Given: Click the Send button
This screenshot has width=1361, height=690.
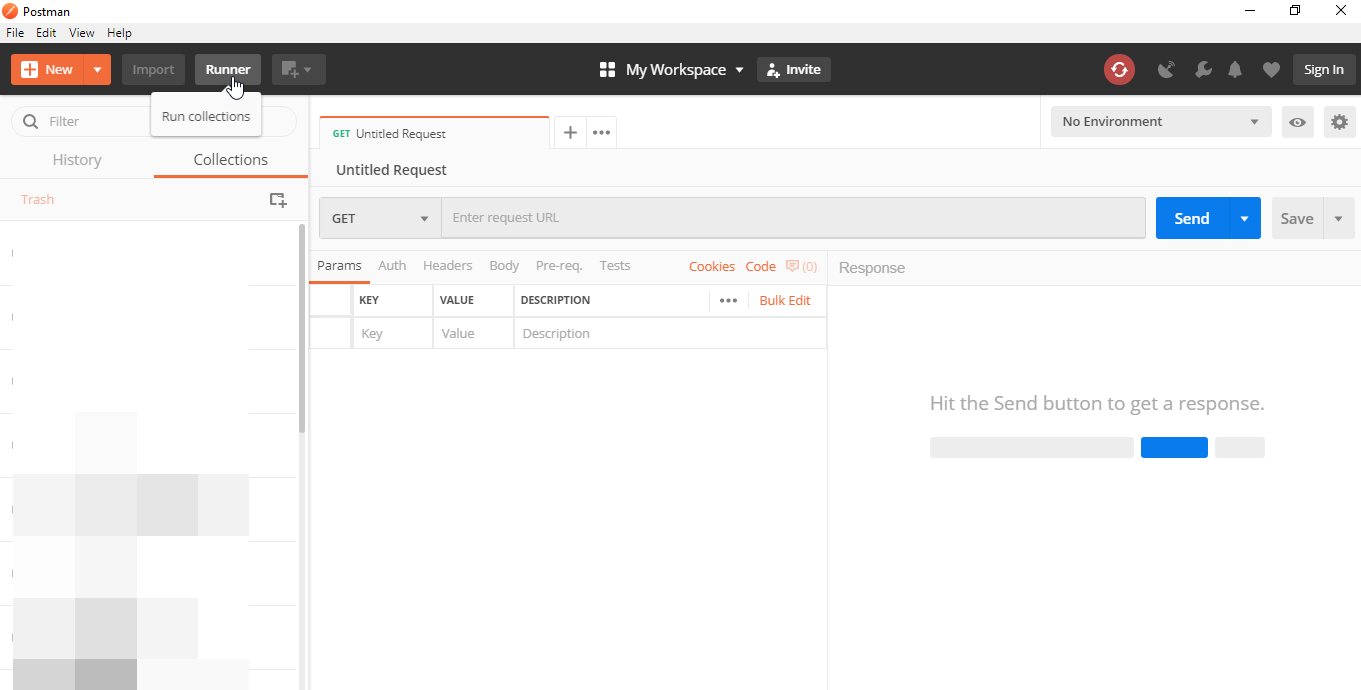Looking at the screenshot, I should pos(1190,217).
